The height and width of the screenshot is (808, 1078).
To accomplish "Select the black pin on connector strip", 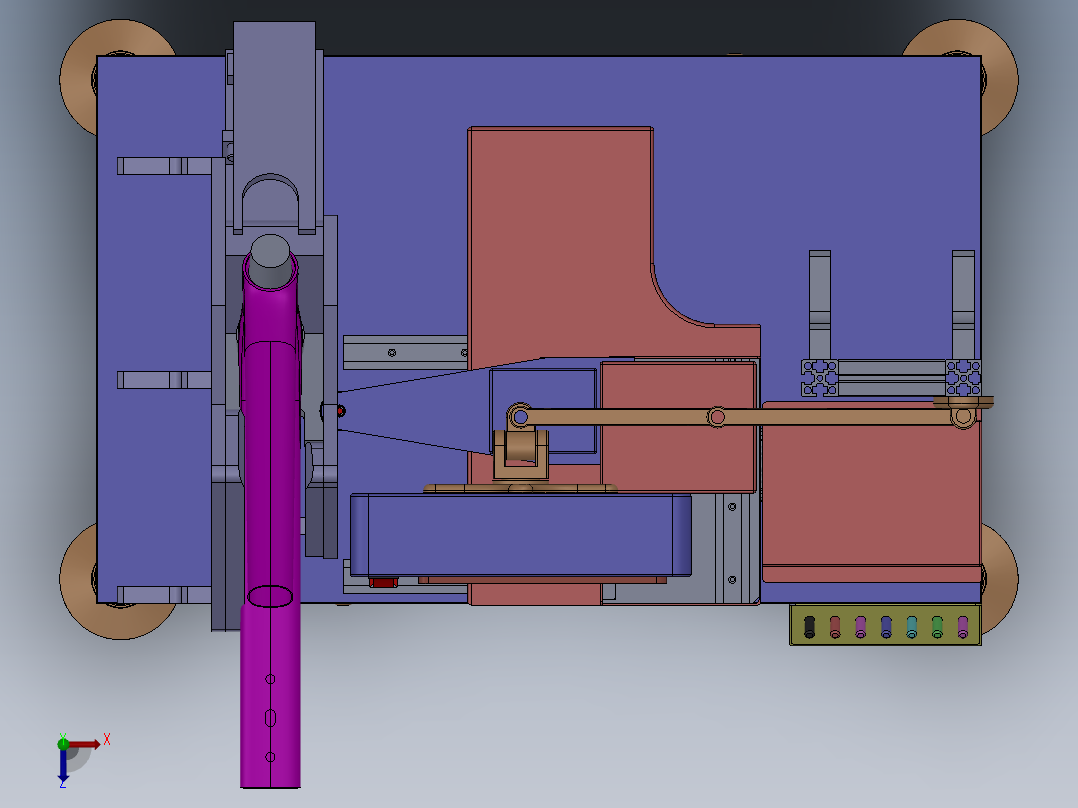I will point(809,626).
